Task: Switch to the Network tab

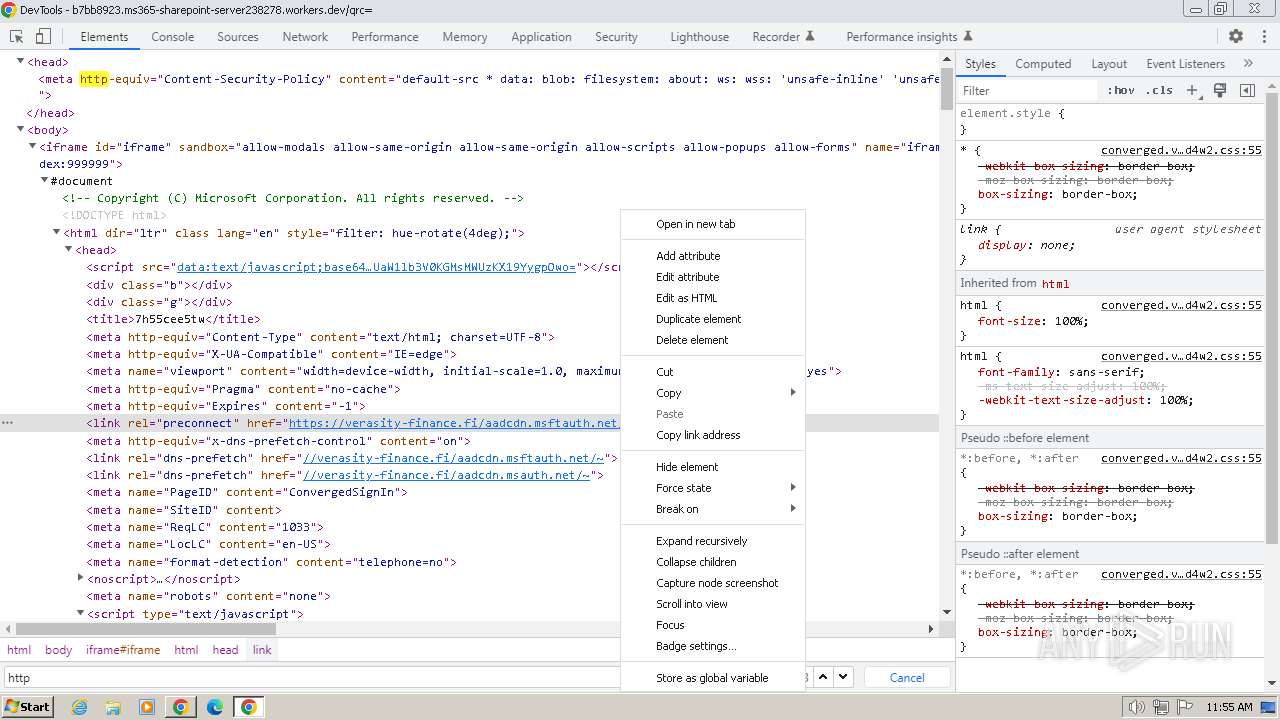Action: (x=305, y=36)
